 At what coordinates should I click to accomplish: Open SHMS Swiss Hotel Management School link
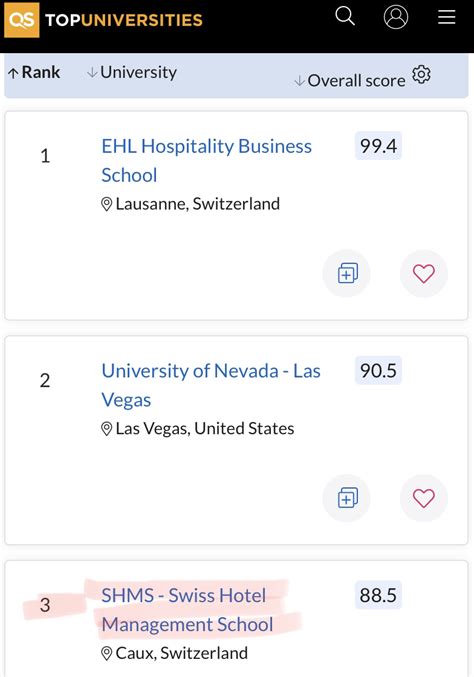click(187, 610)
